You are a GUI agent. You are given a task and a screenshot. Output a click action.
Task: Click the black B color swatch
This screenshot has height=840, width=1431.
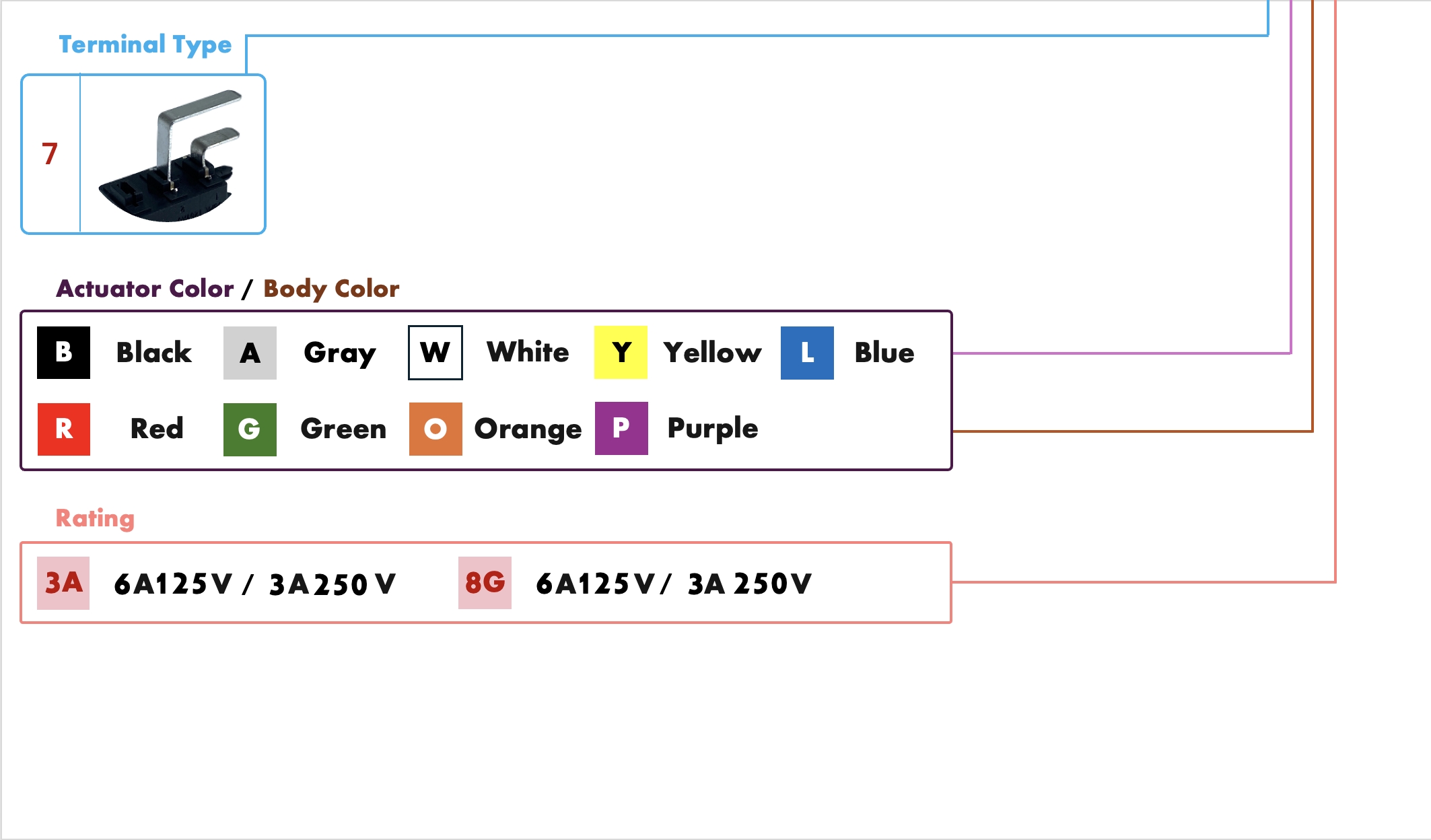coord(63,353)
